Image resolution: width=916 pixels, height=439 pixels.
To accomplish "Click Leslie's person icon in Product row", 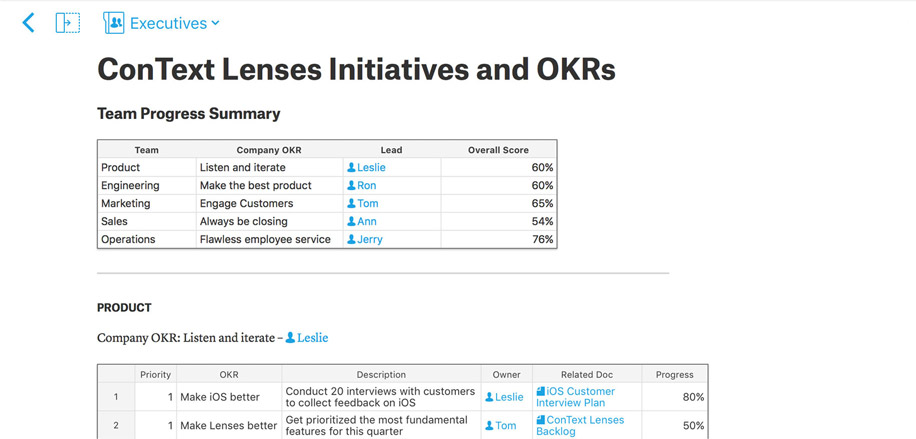I will [351, 168].
